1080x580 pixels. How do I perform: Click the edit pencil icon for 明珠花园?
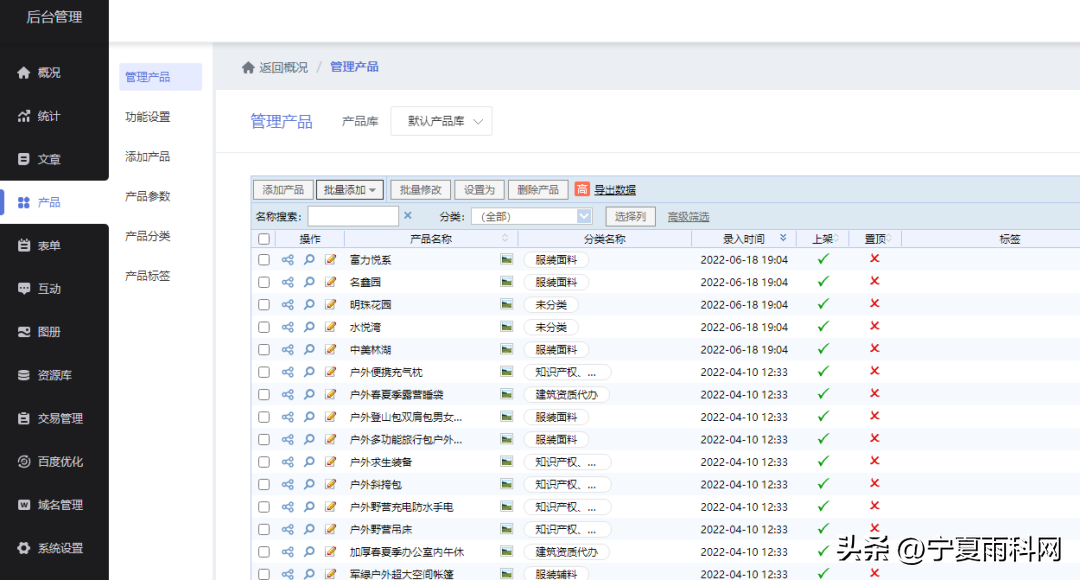pos(331,305)
